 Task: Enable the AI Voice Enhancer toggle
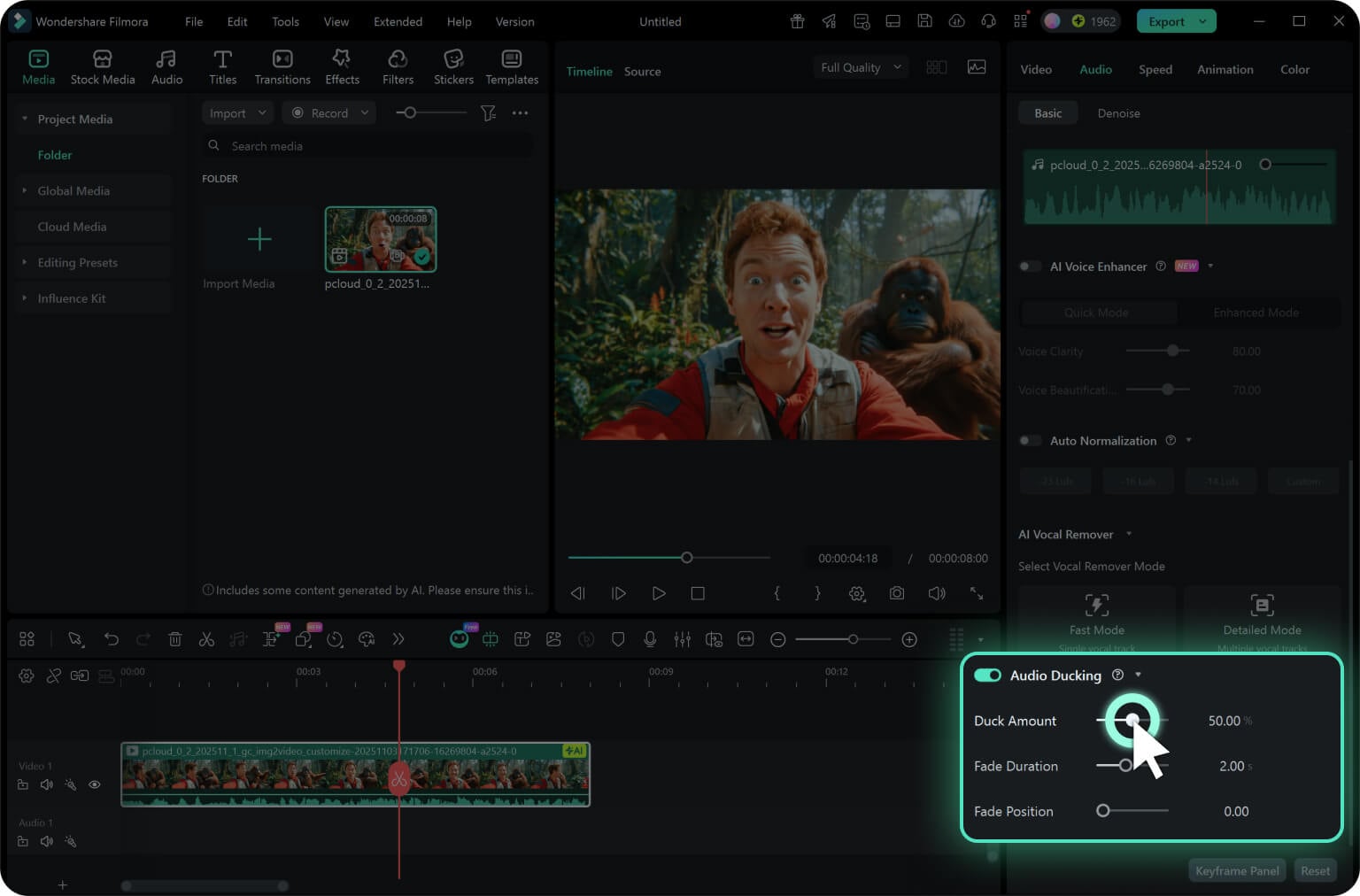(x=1030, y=266)
